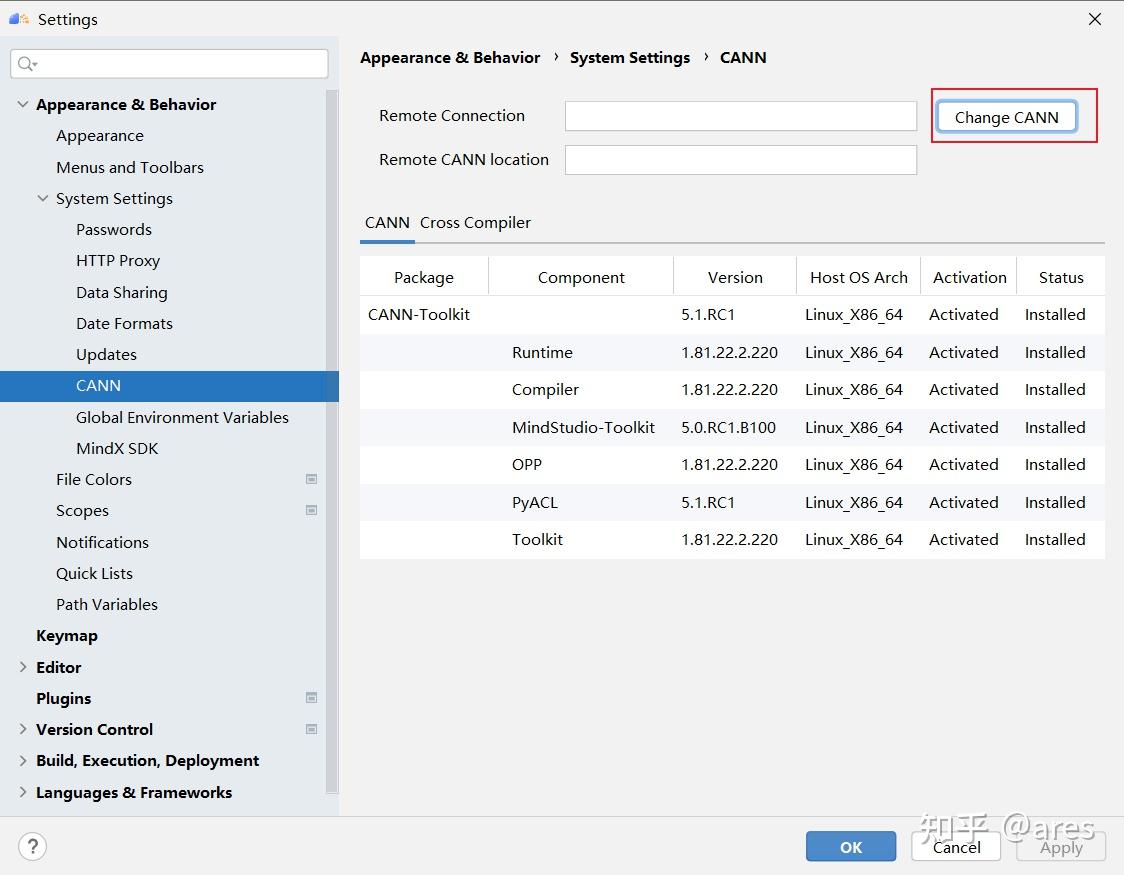
Task: Close the Settings dialog window
Action: [1095, 19]
